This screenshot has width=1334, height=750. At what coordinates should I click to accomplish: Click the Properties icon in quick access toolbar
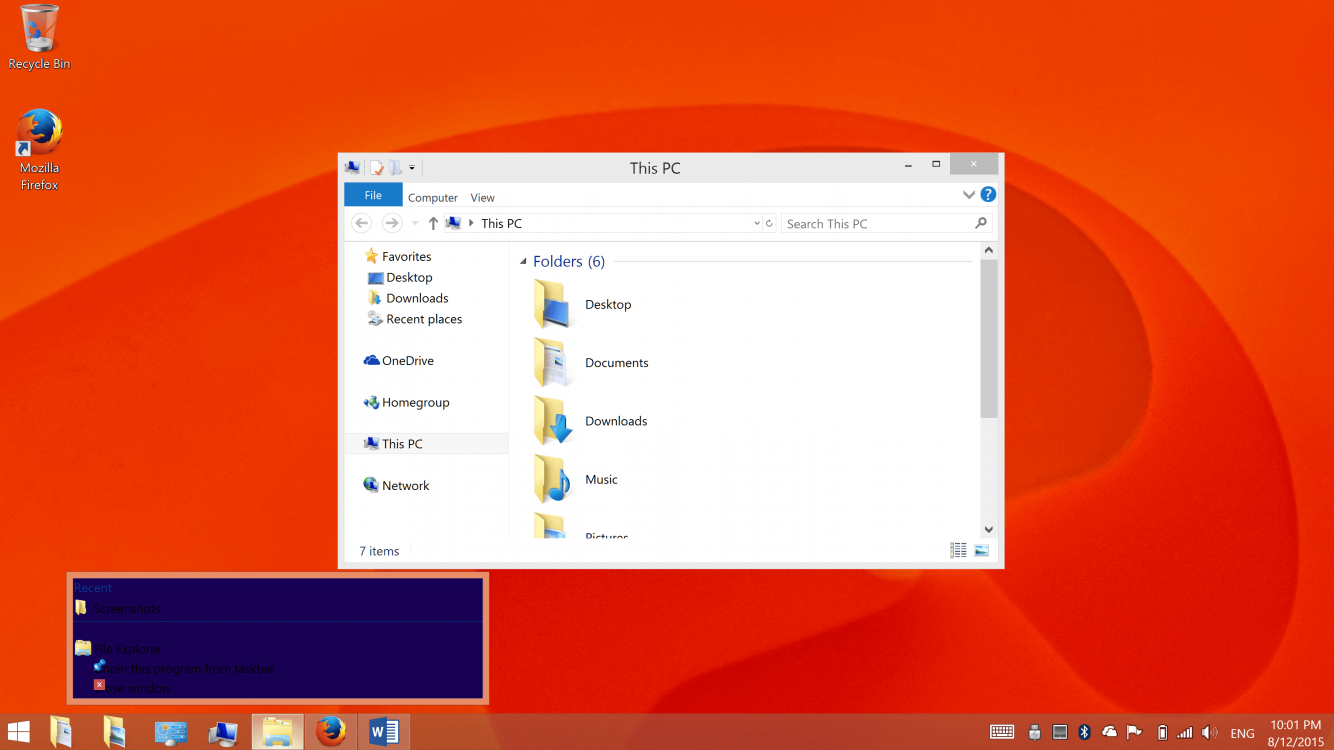[x=377, y=168]
